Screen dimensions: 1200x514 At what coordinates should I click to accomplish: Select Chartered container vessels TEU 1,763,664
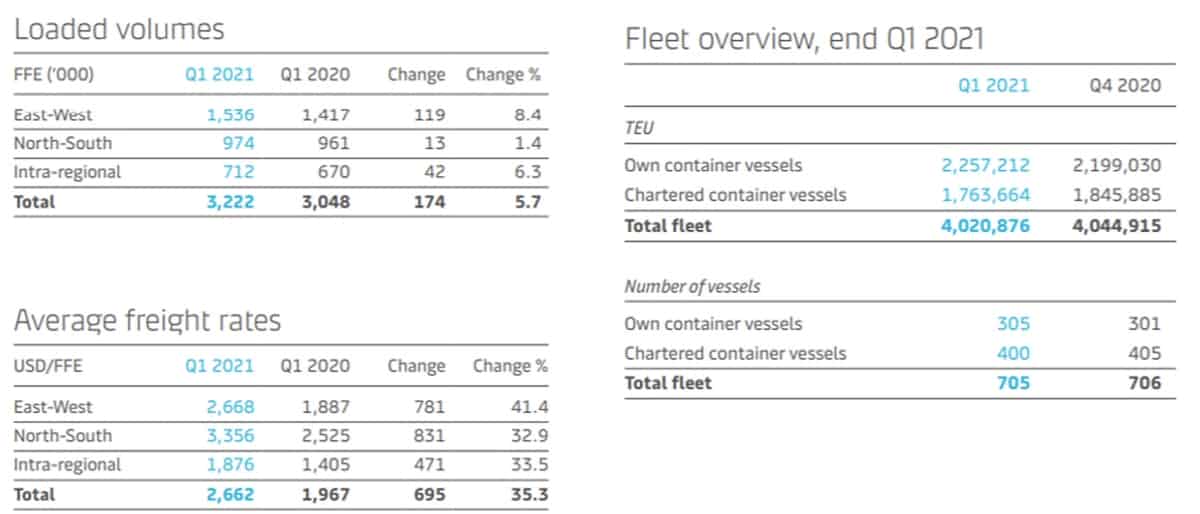[x=985, y=194]
